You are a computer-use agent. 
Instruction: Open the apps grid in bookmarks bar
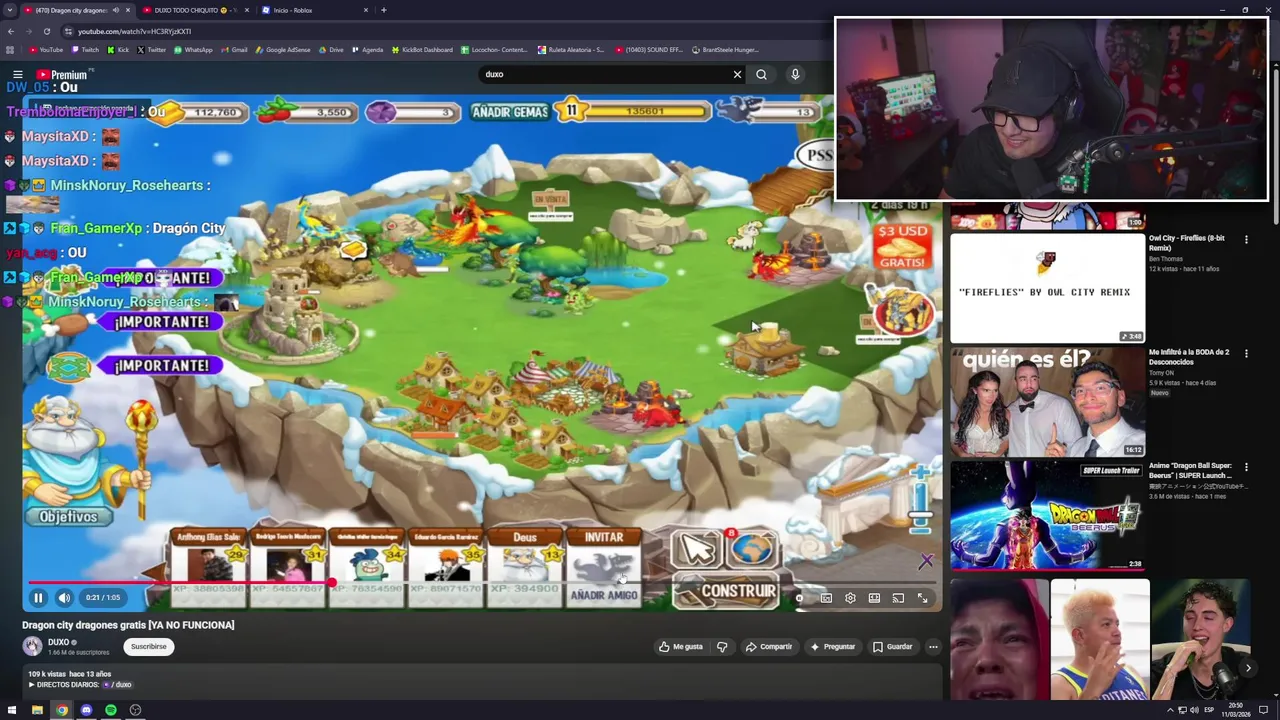coord(10,50)
